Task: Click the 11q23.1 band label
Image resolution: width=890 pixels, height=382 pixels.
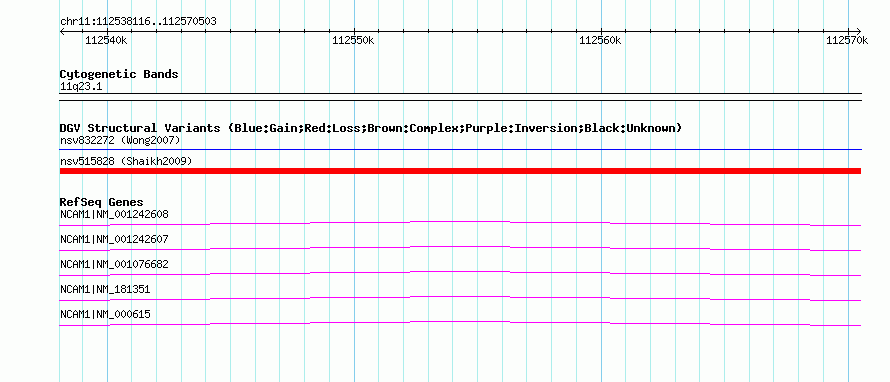Action: click(81, 87)
